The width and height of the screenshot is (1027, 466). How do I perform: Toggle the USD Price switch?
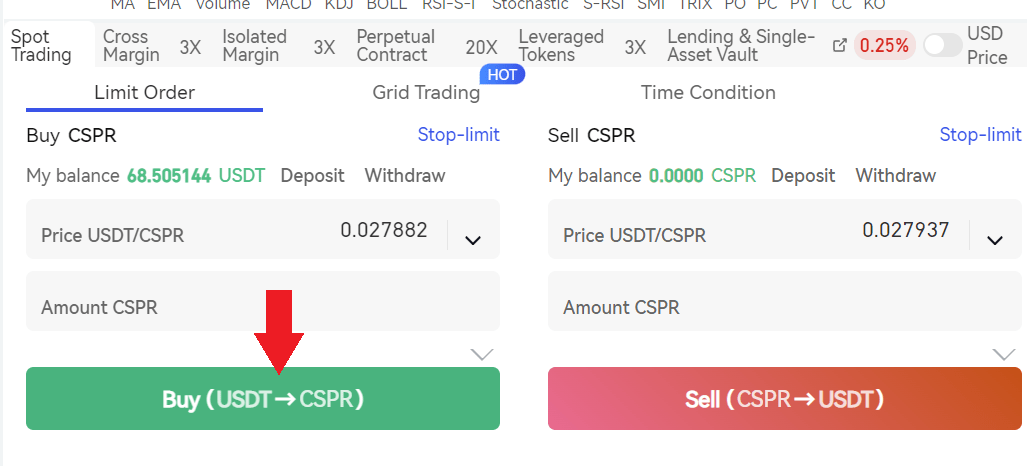click(942, 45)
